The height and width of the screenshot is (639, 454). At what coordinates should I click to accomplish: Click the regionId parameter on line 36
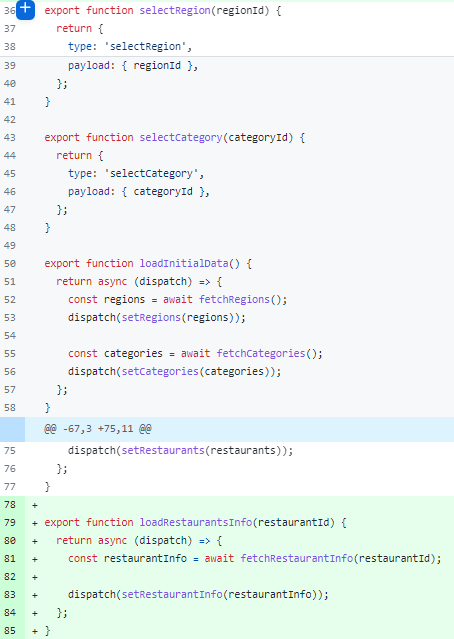click(x=240, y=11)
